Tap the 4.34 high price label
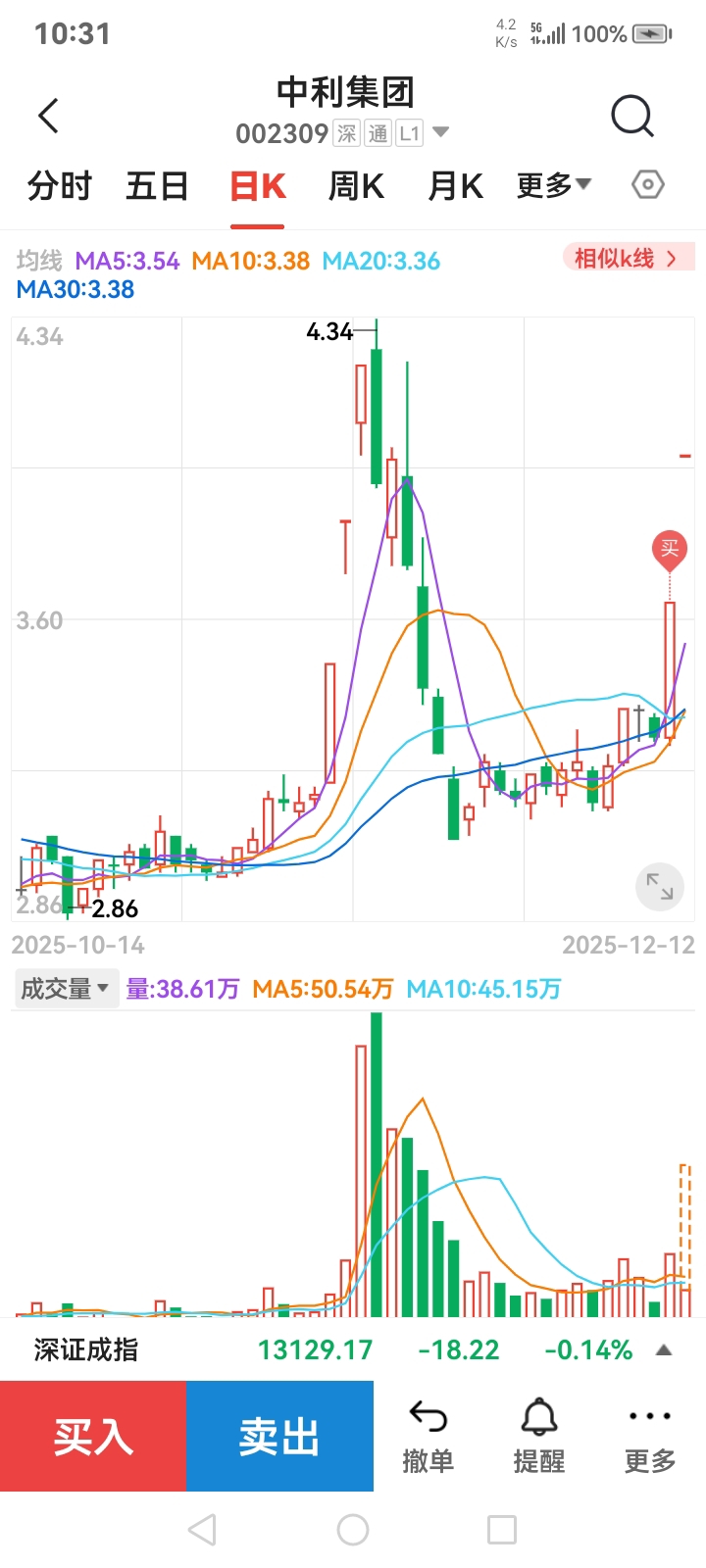 click(x=329, y=332)
